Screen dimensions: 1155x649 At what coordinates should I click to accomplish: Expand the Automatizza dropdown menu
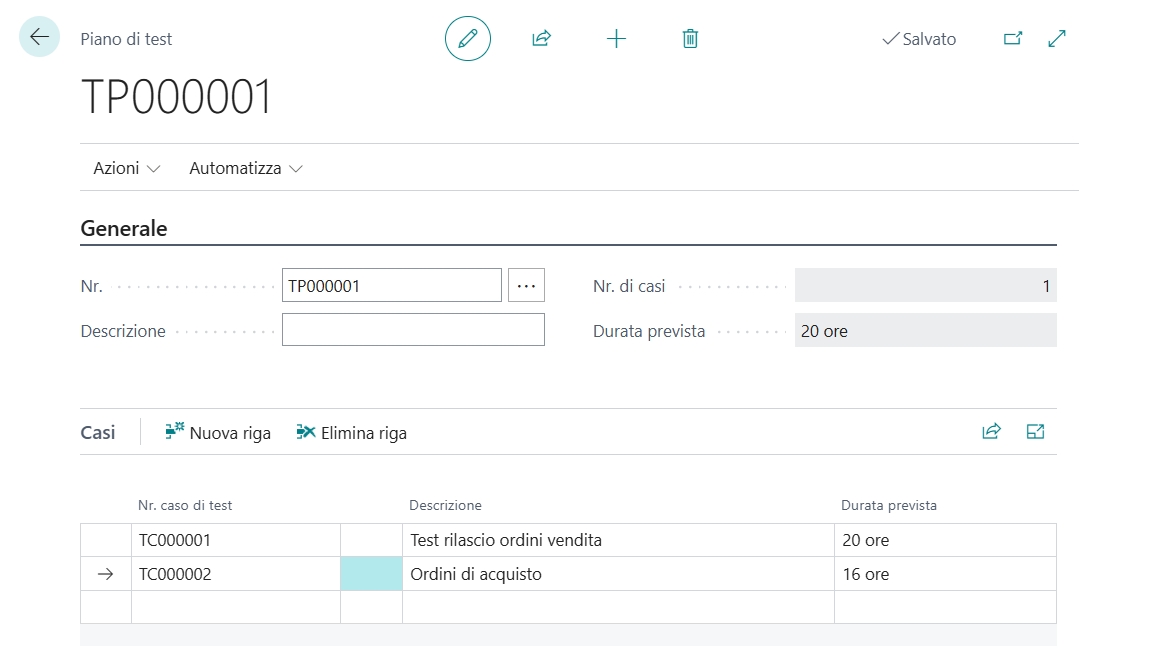point(245,168)
